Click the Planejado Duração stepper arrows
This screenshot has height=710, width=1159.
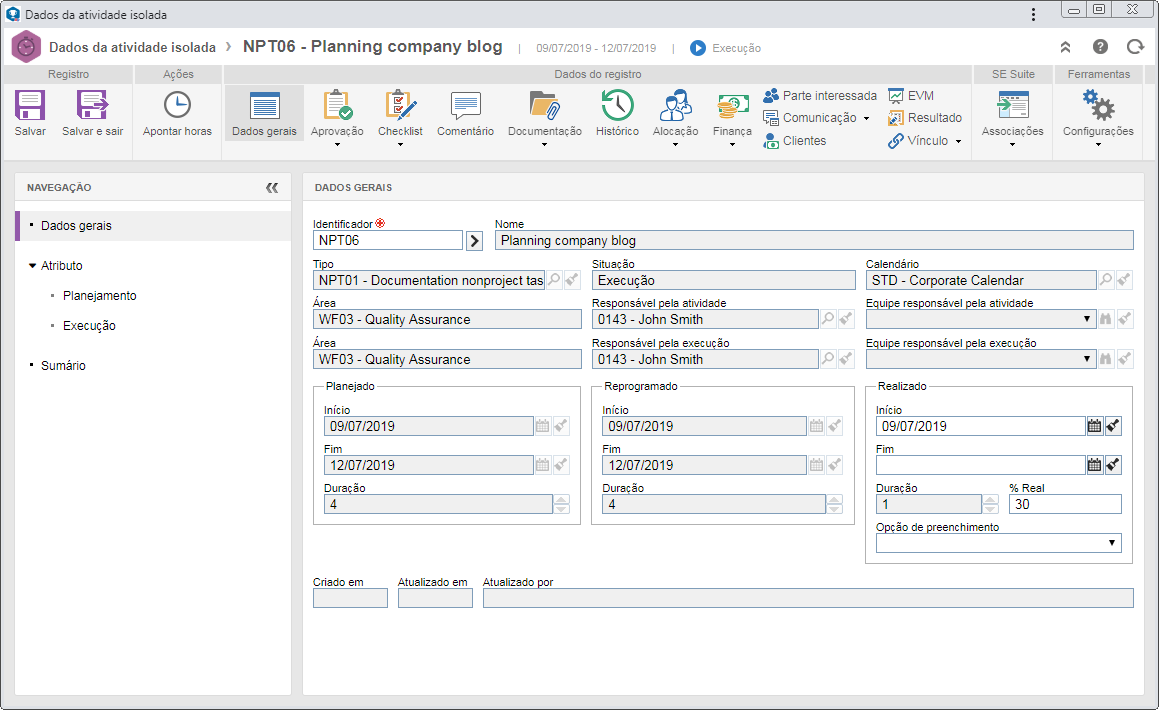tap(561, 505)
